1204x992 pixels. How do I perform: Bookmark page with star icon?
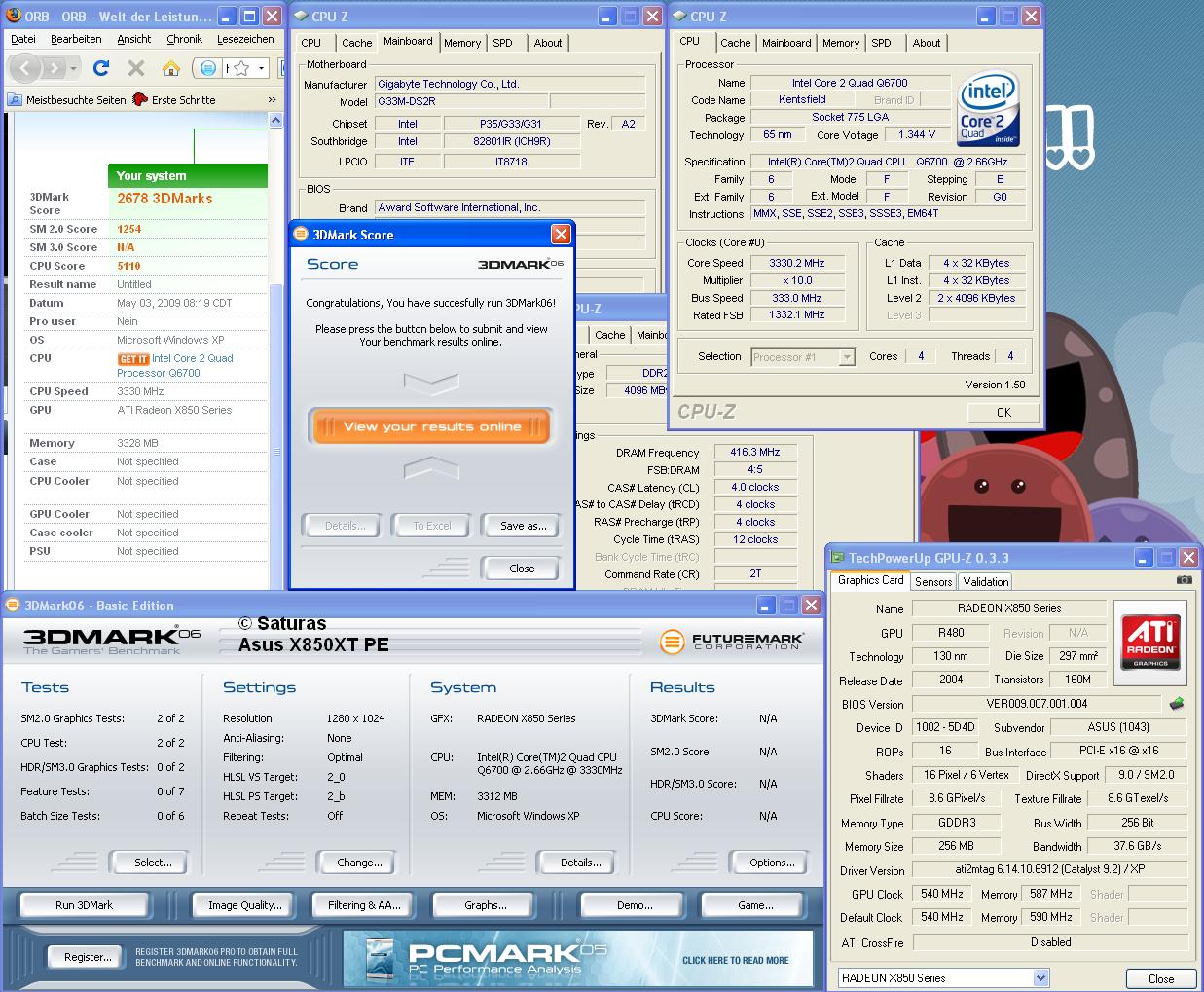(243, 68)
